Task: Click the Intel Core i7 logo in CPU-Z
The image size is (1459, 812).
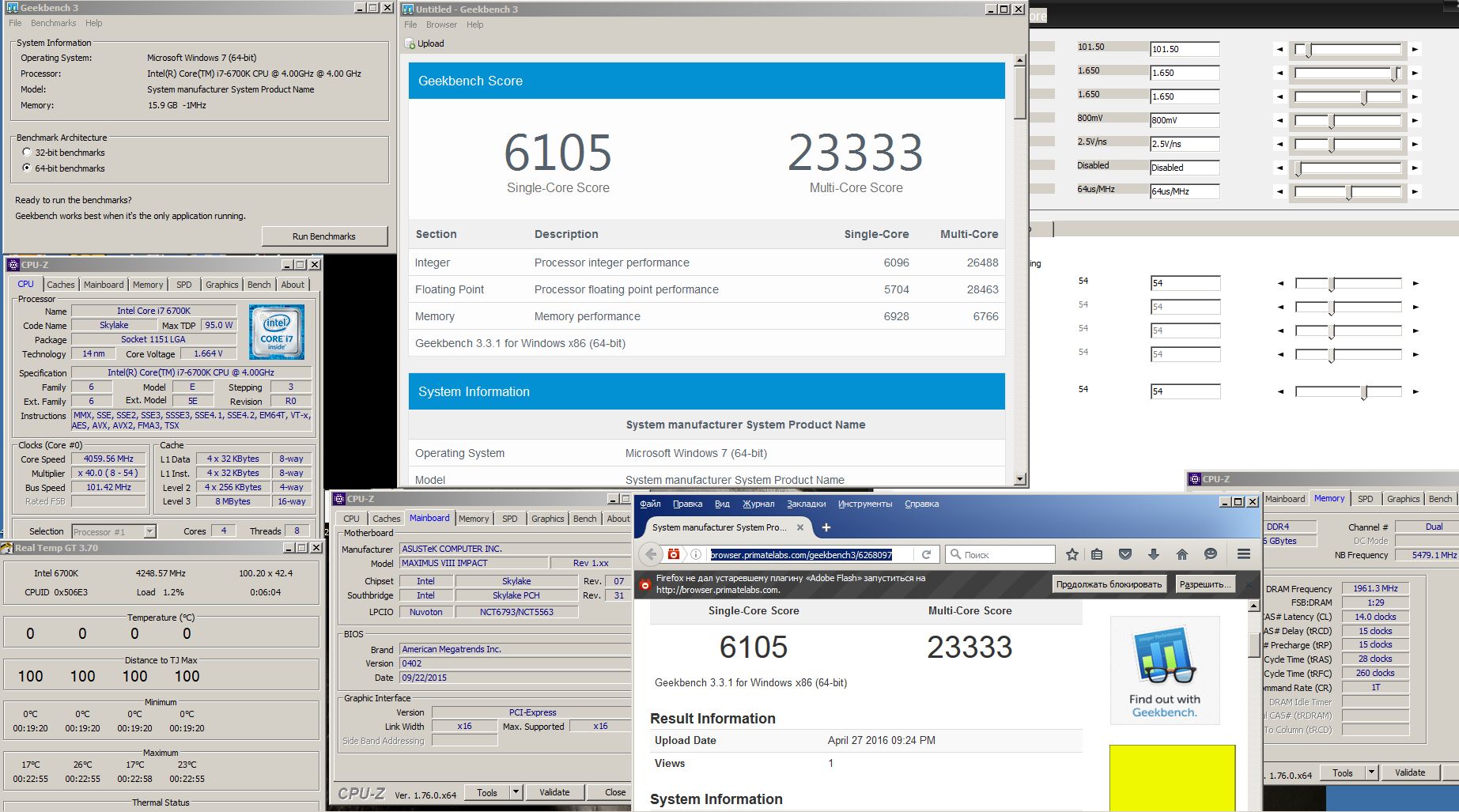Action: coord(277,332)
